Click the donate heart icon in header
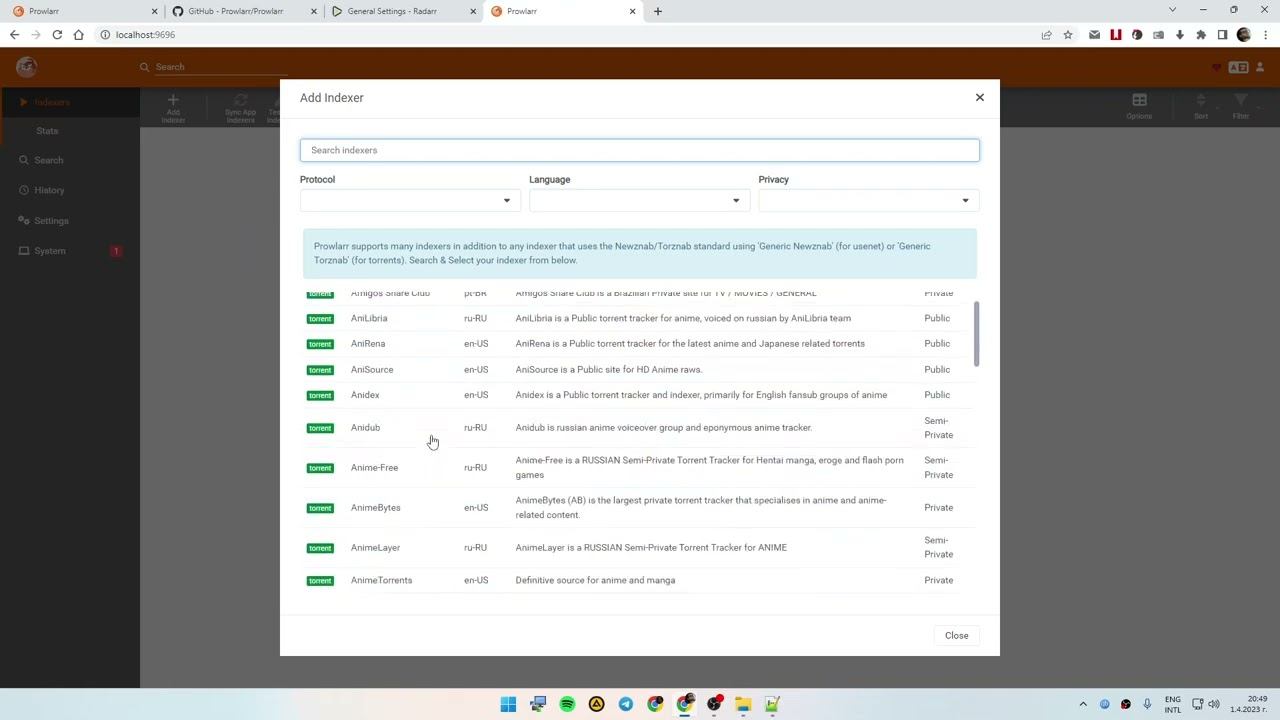 click(1216, 68)
